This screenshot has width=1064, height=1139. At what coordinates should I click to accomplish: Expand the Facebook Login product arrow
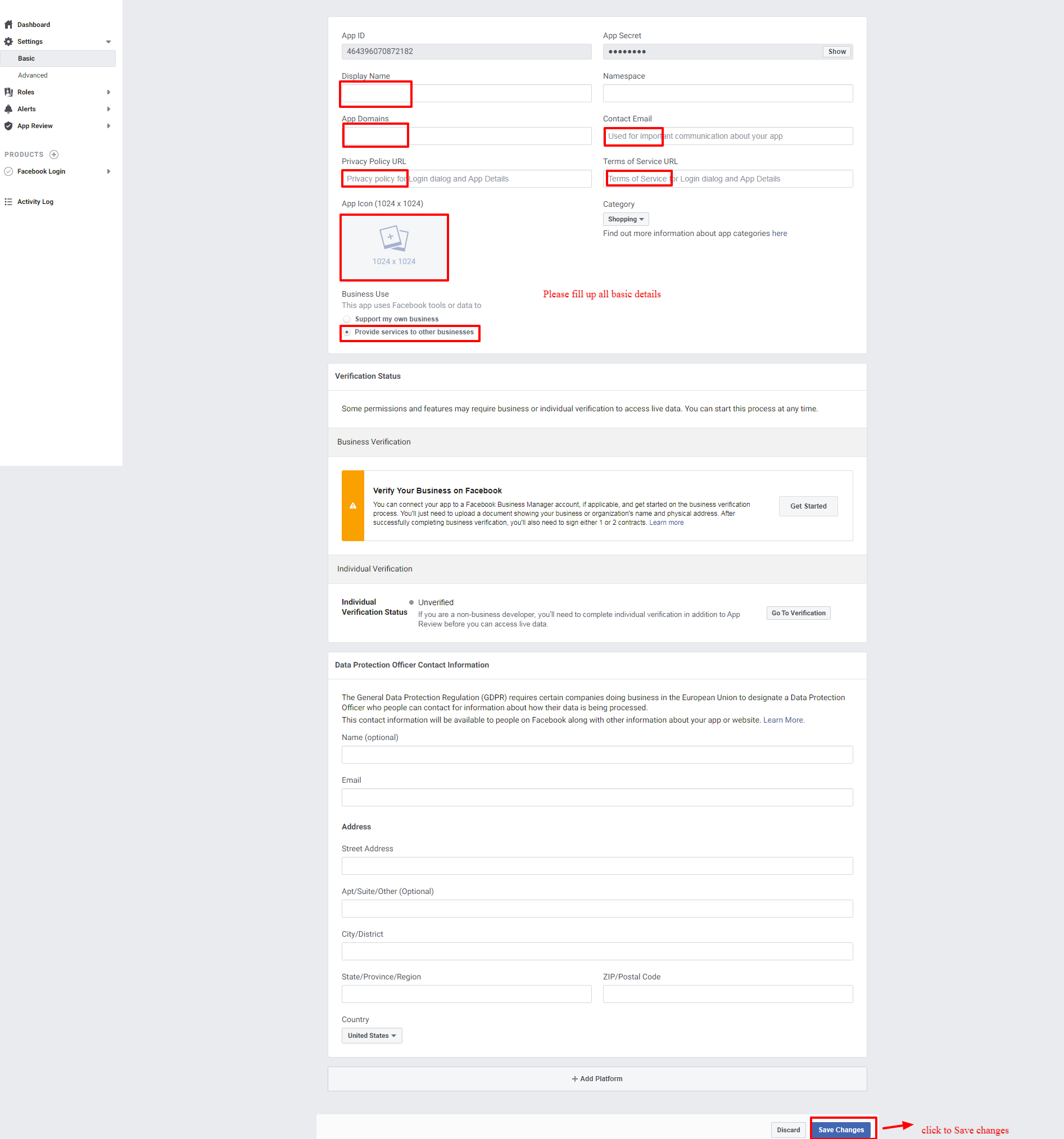[108, 171]
